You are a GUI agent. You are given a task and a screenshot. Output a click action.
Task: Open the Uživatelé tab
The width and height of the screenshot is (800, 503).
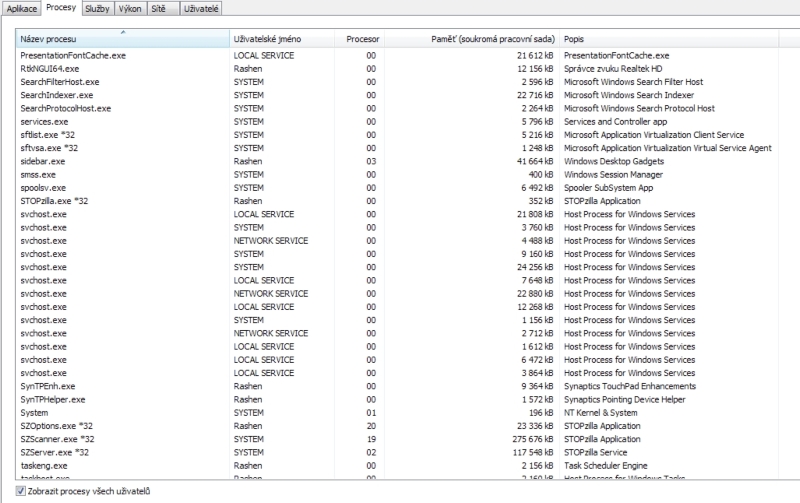(200, 8)
